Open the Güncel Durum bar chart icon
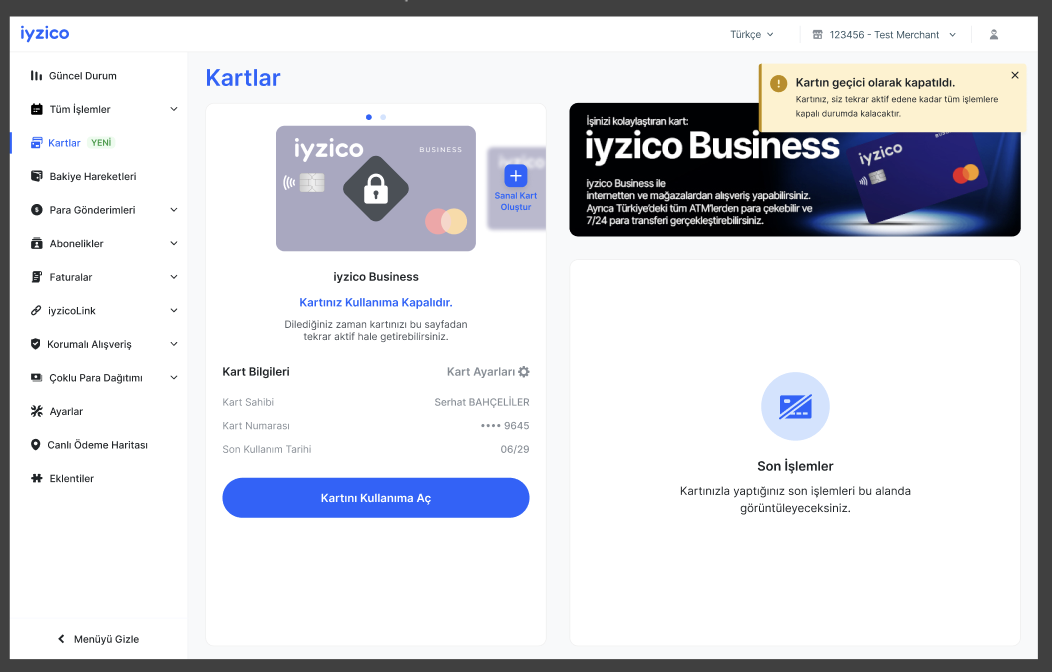1052x672 pixels. 36,76
